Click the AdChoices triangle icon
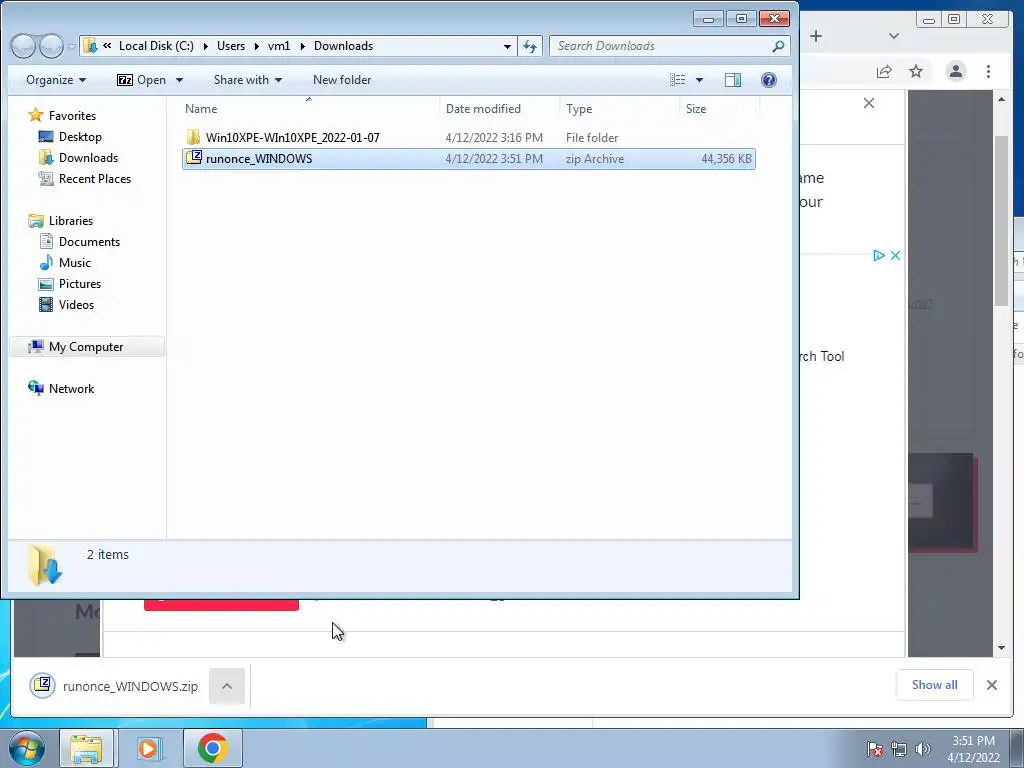 pos(879,255)
